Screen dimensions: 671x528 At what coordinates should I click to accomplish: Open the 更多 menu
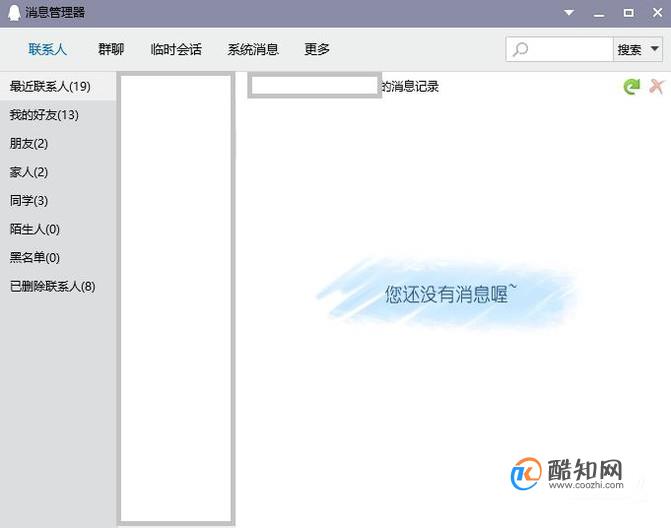tap(317, 49)
